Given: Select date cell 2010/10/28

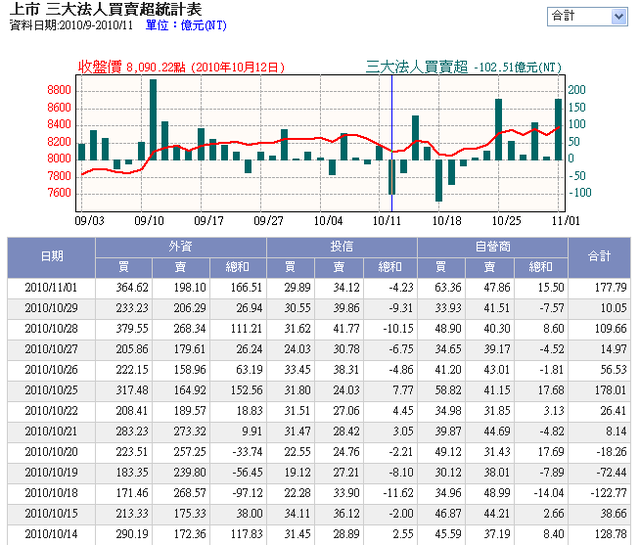Looking at the screenshot, I should (x=51, y=329).
